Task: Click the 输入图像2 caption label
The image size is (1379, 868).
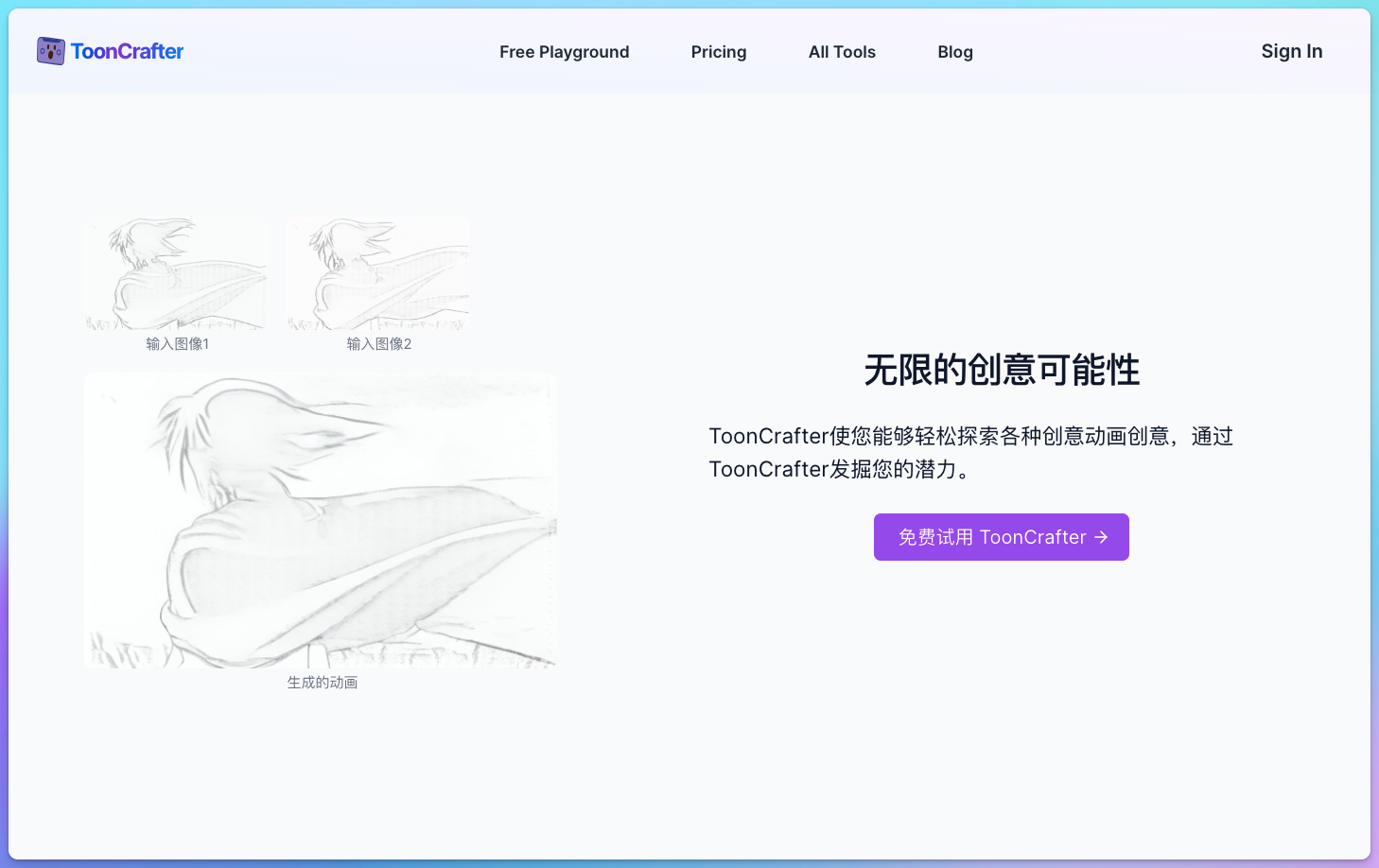Action: 377,344
